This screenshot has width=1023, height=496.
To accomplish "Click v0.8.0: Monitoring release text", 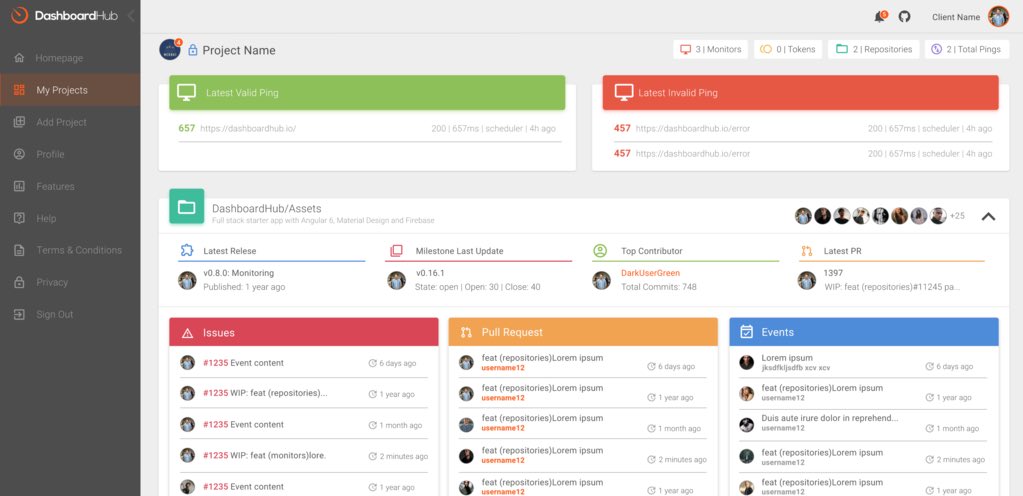I will tap(238, 273).
